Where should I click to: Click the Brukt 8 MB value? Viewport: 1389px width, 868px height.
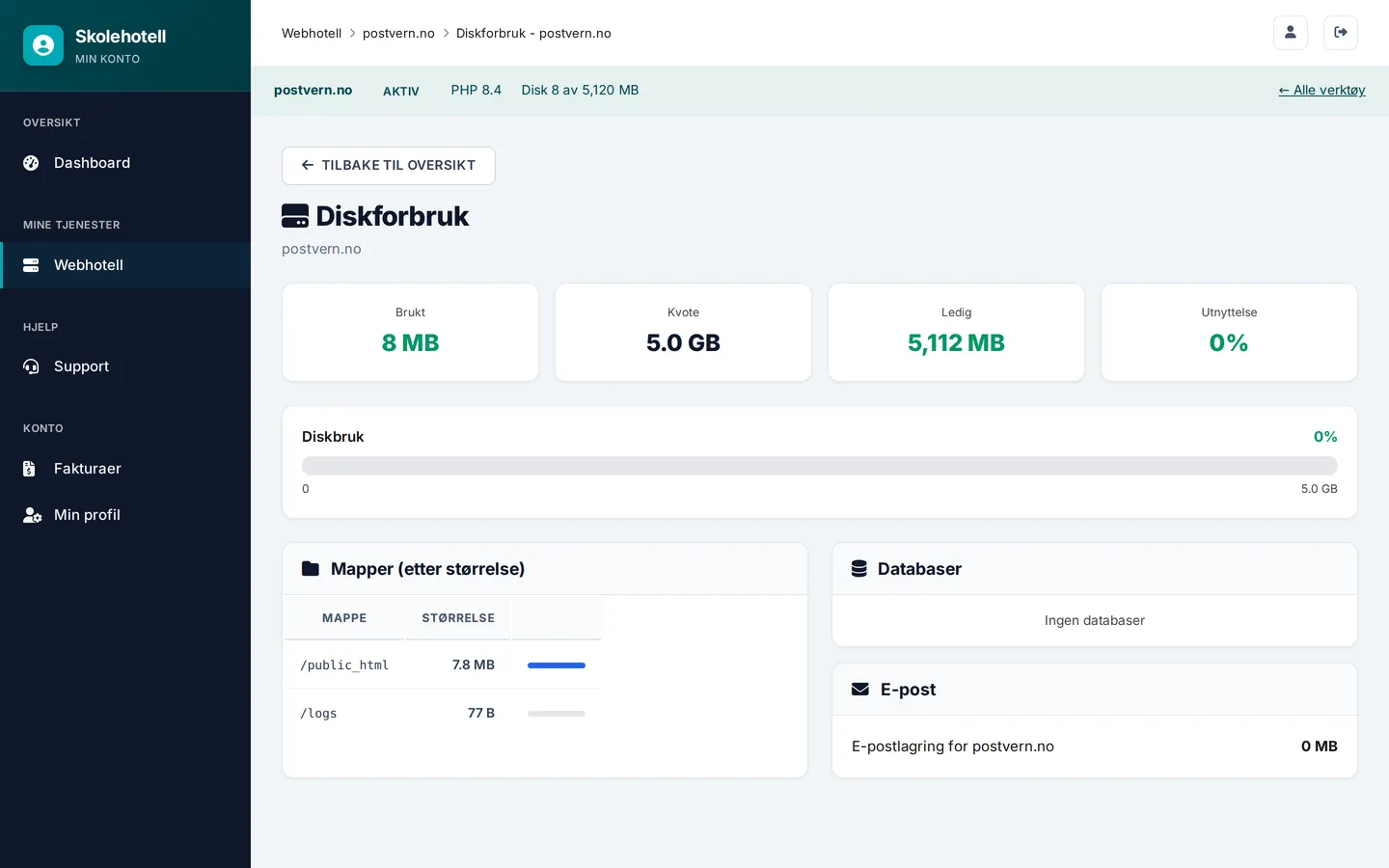[411, 343]
